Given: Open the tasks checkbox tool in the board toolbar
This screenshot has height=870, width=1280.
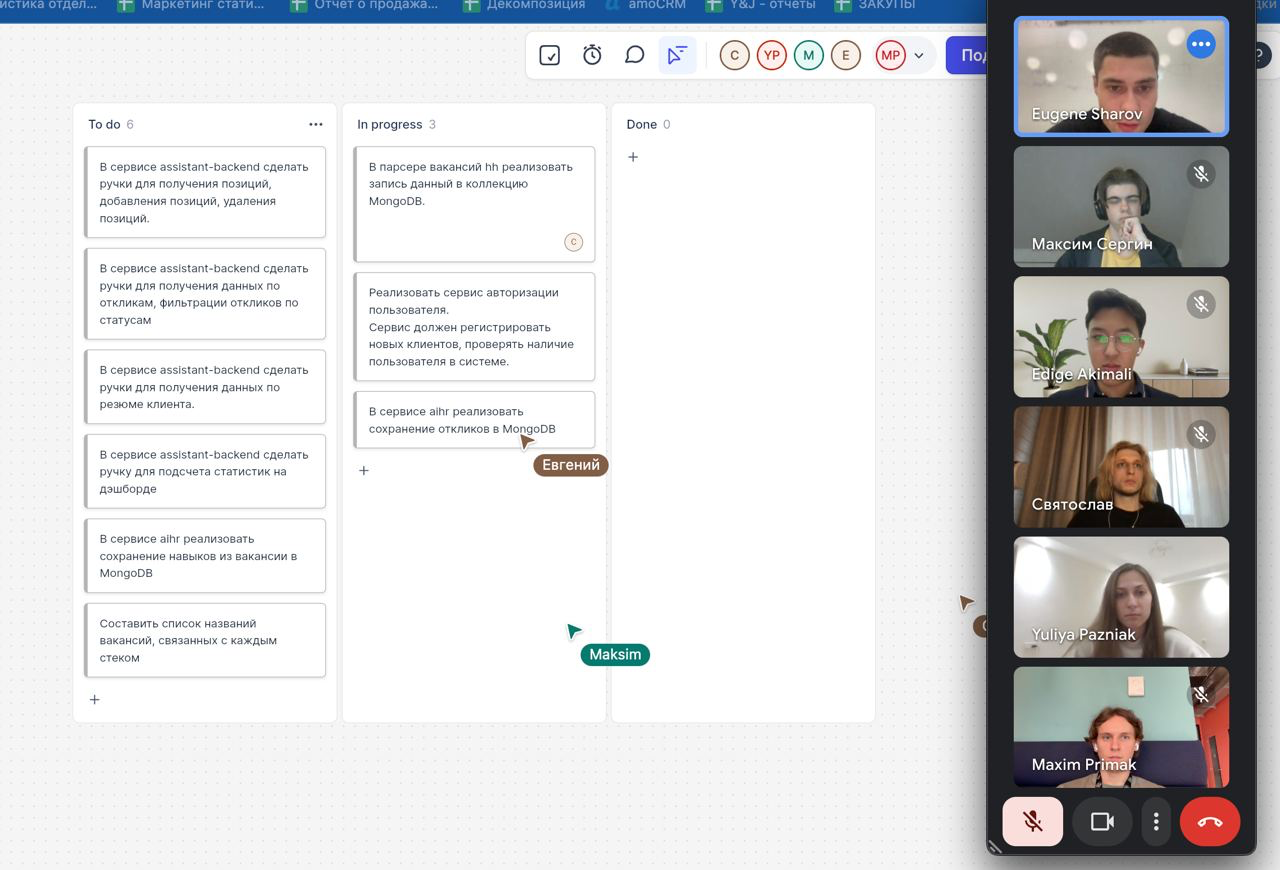Looking at the screenshot, I should tap(549, 55).
